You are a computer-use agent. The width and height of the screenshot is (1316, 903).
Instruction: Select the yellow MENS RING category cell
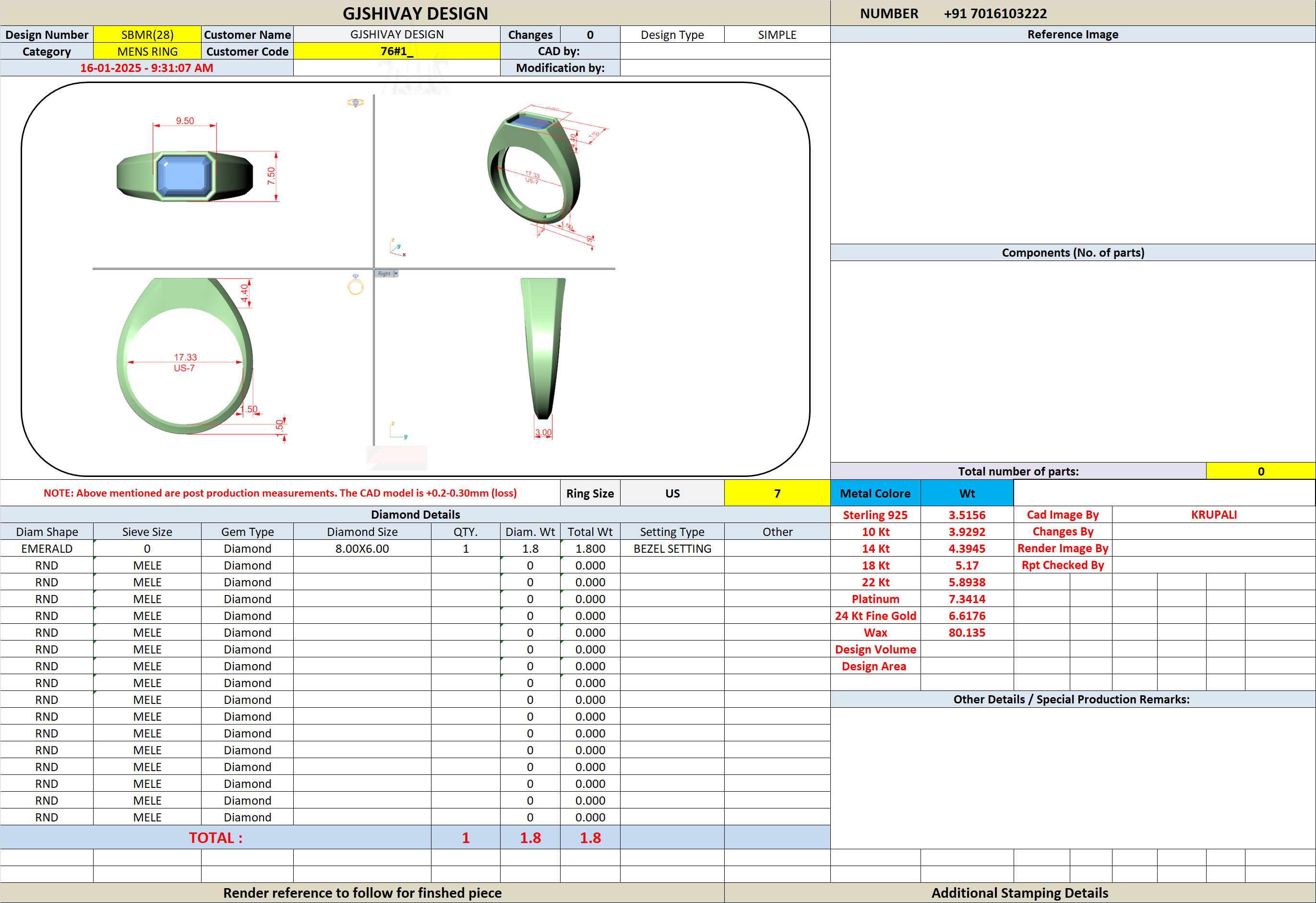pos(147,51)
